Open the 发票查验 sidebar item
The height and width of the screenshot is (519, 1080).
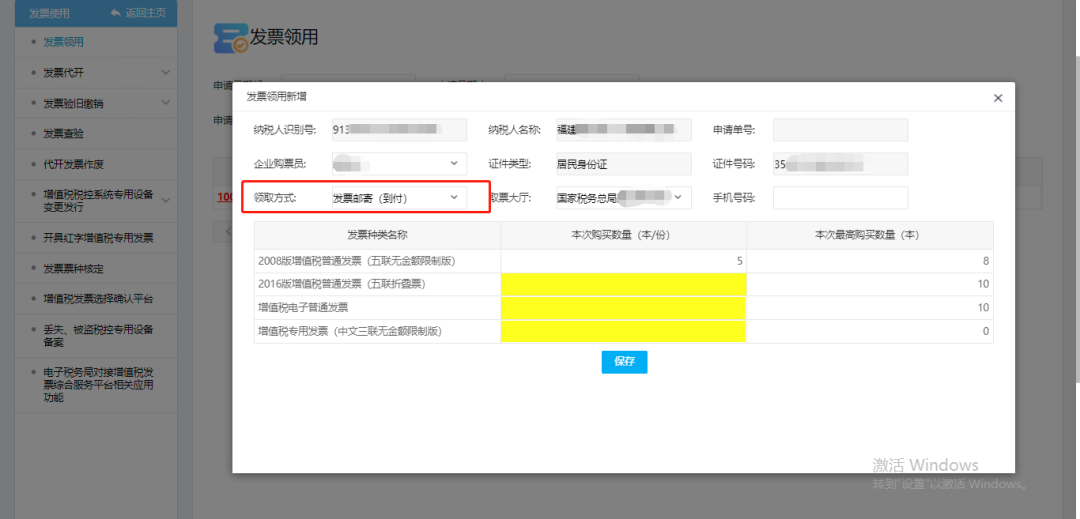63,134
